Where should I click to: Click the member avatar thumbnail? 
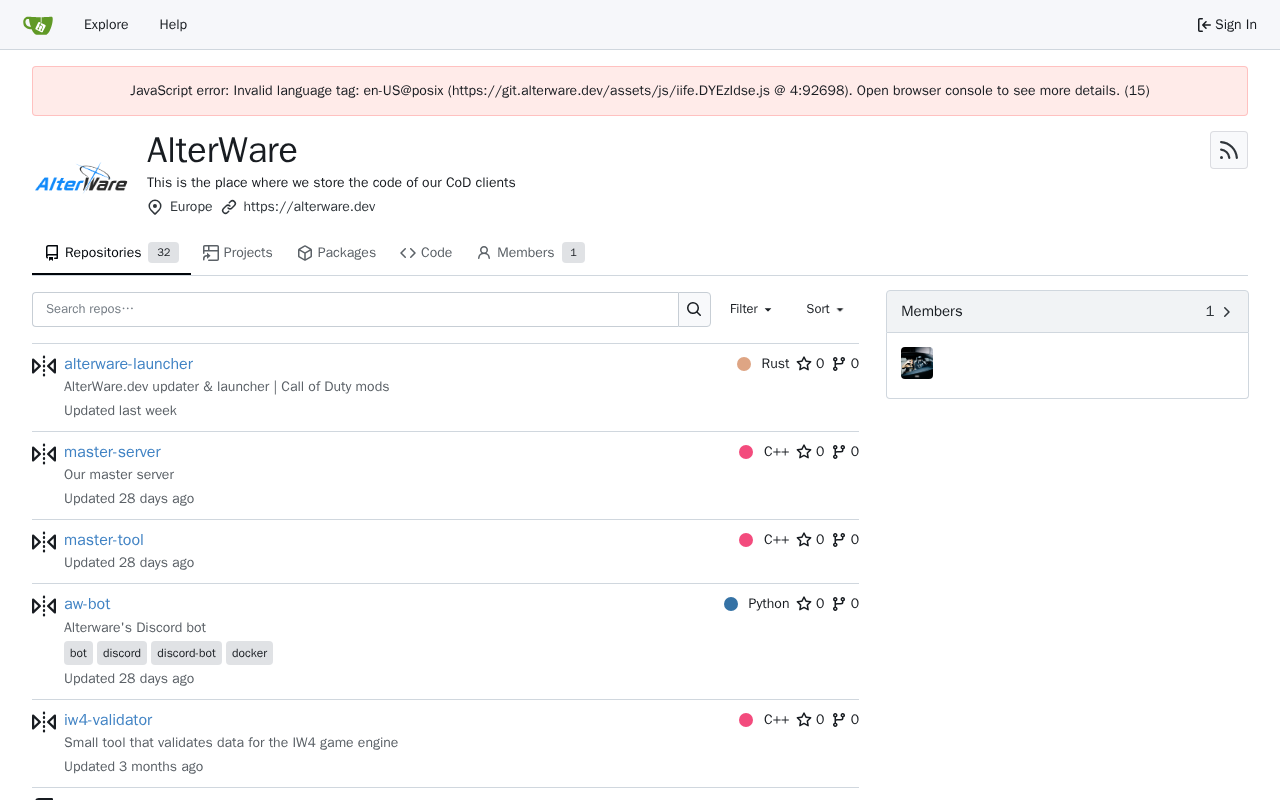pos(917,363)
